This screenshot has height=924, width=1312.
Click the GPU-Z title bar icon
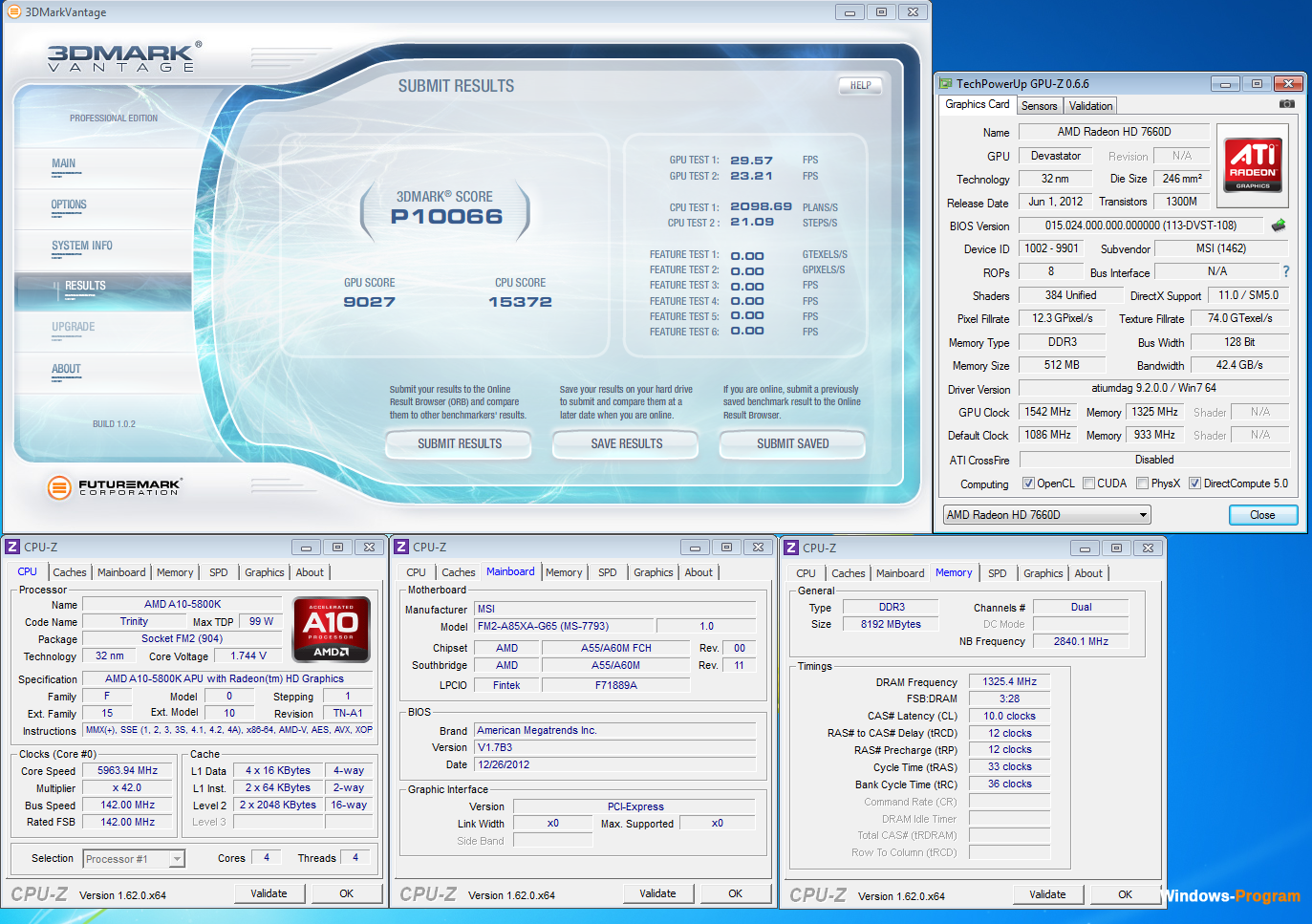pyautogui.click(x=946, y=84)
